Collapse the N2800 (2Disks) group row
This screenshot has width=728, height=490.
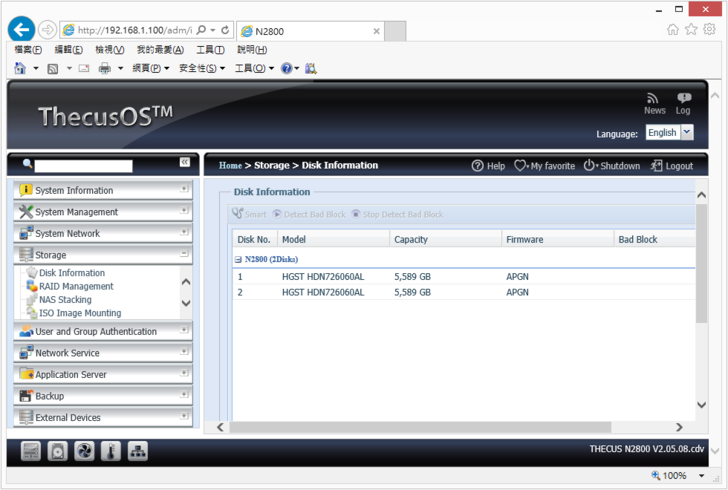click(x=238, y=259)
